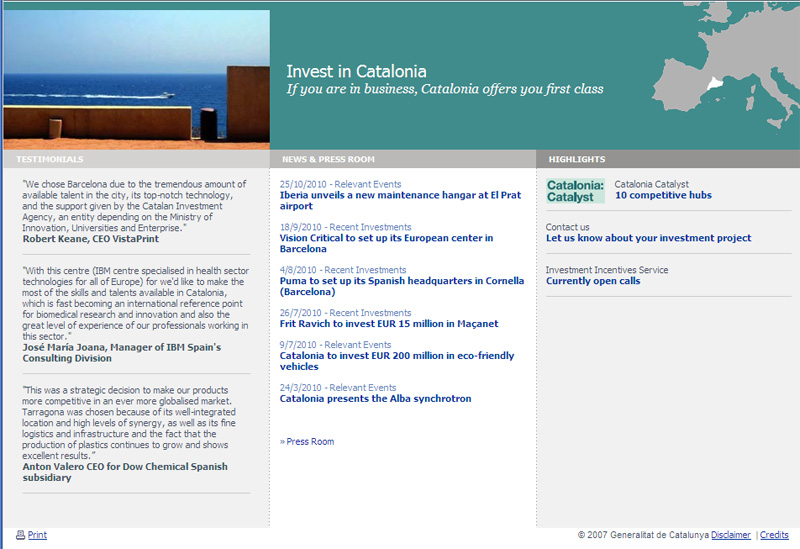Read Vision Critical European center article
The image size is (800, 549).
point(386,243)
